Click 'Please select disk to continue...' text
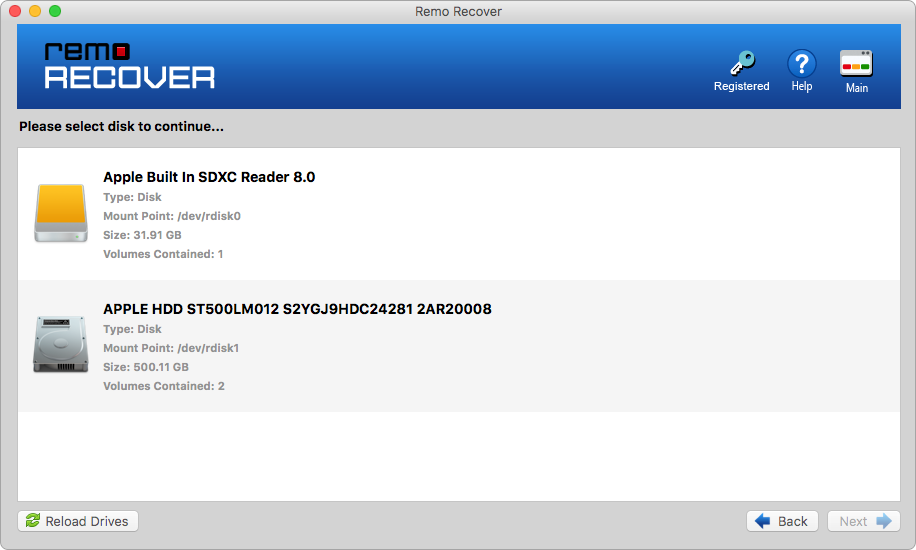The height and width of the screenshot is (550, 916). (x=122, y=126)
